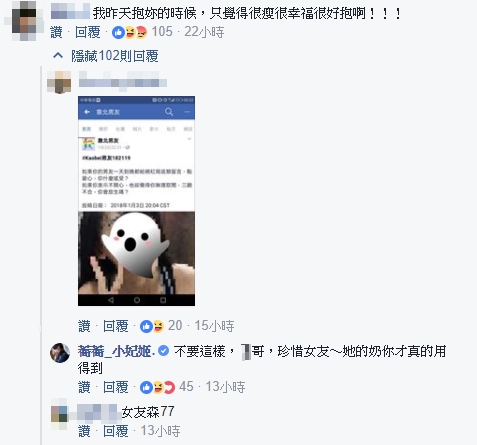The height and width of the screenshot is (445, 477).
Task: Open the avatar beside 女友森77
Action: point(59,414)
